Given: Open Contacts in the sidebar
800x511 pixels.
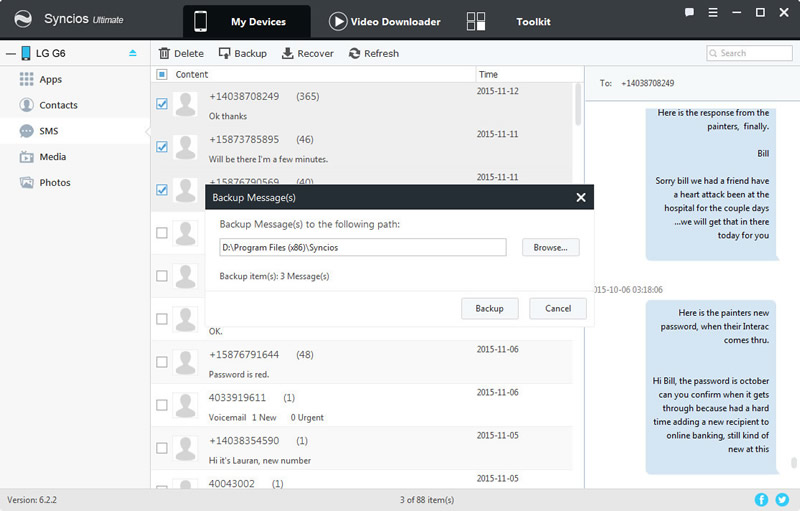Looking at the screenshot, I should 59,105.
